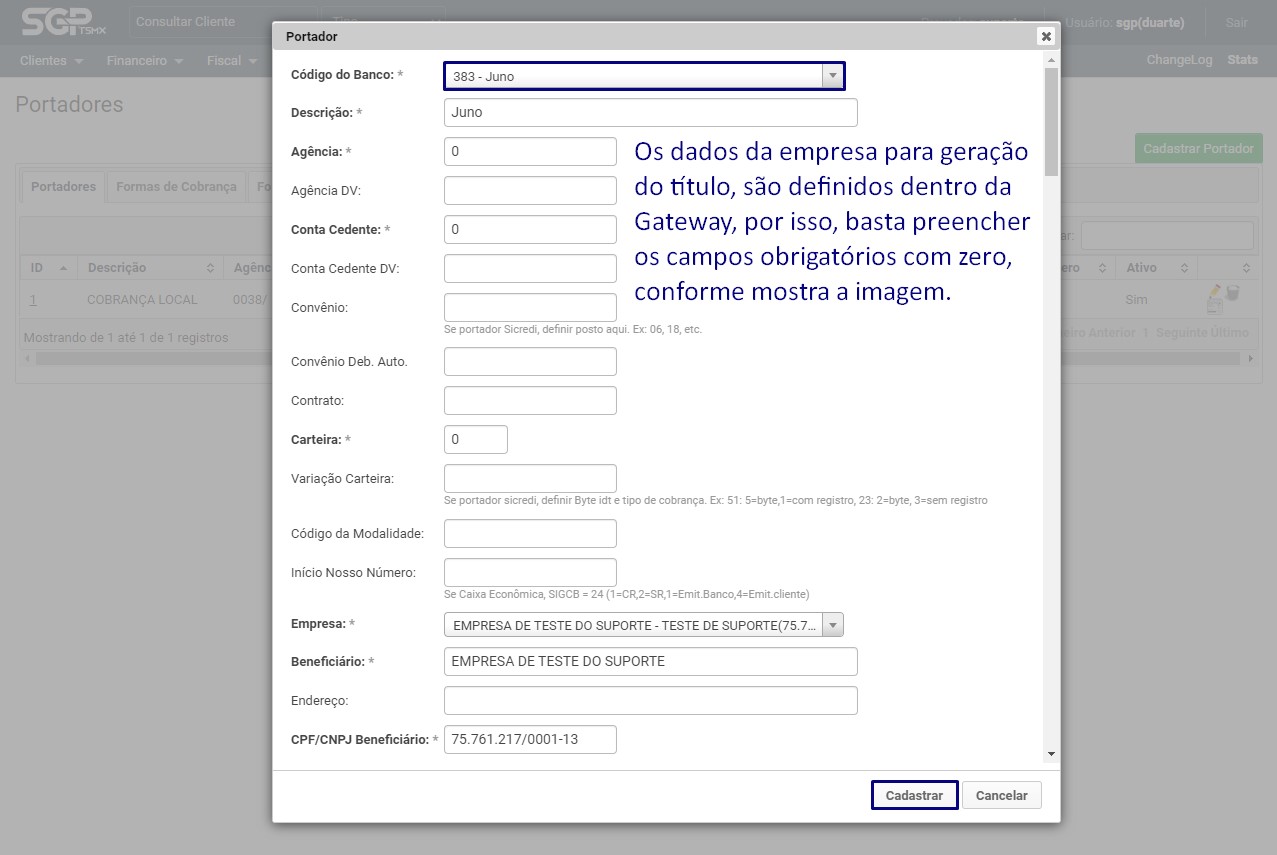
Task: Click the Beneficiário text field
Action: tap(650, 662)
